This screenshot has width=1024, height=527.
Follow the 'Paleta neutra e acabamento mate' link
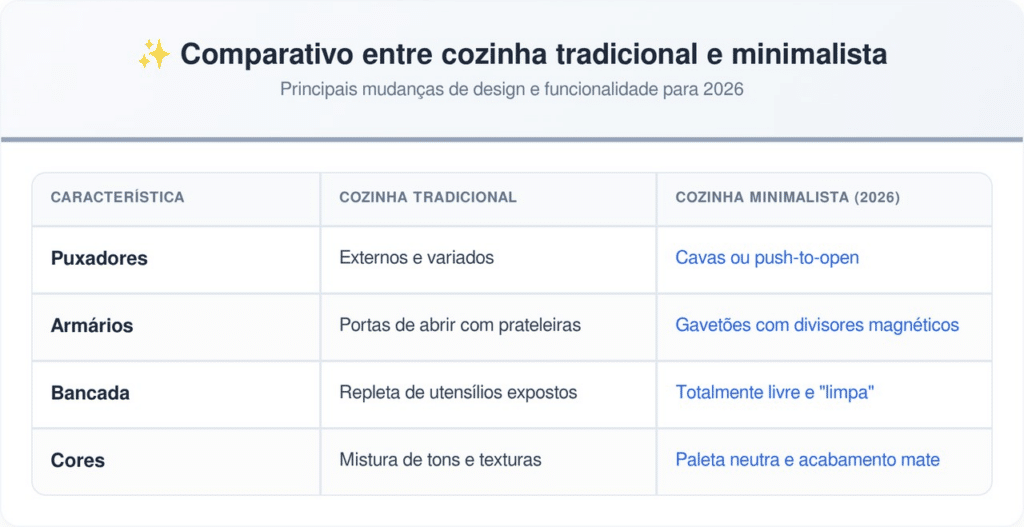click(807, 461)
